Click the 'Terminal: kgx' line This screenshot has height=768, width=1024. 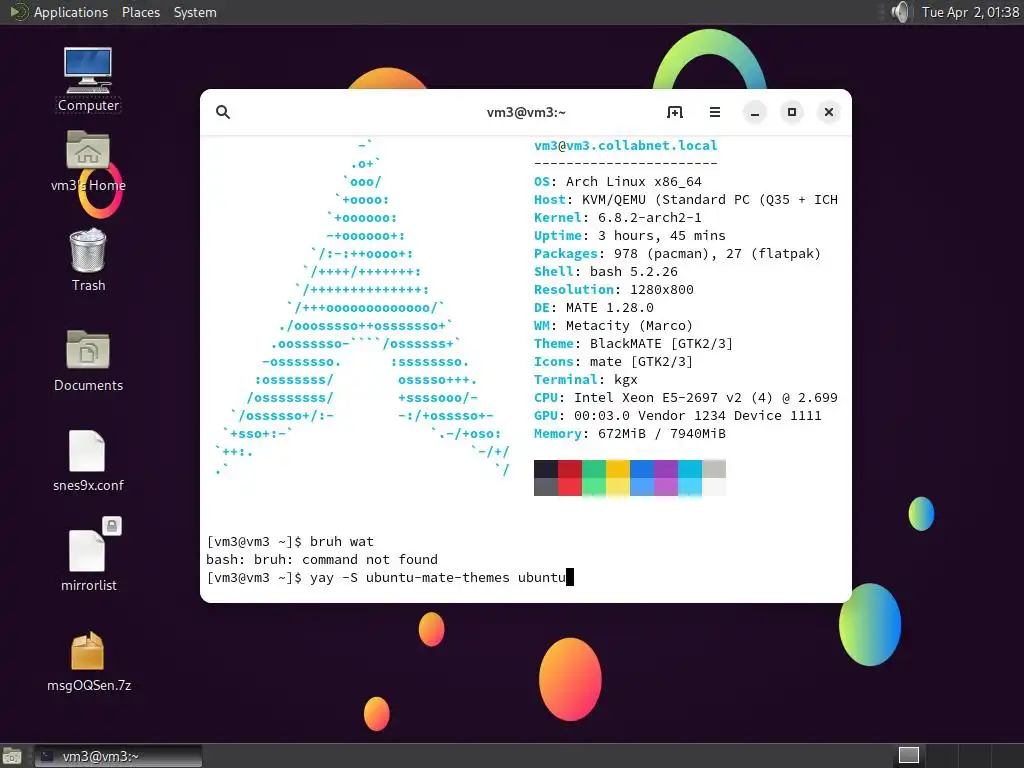(x=585, y=379)
